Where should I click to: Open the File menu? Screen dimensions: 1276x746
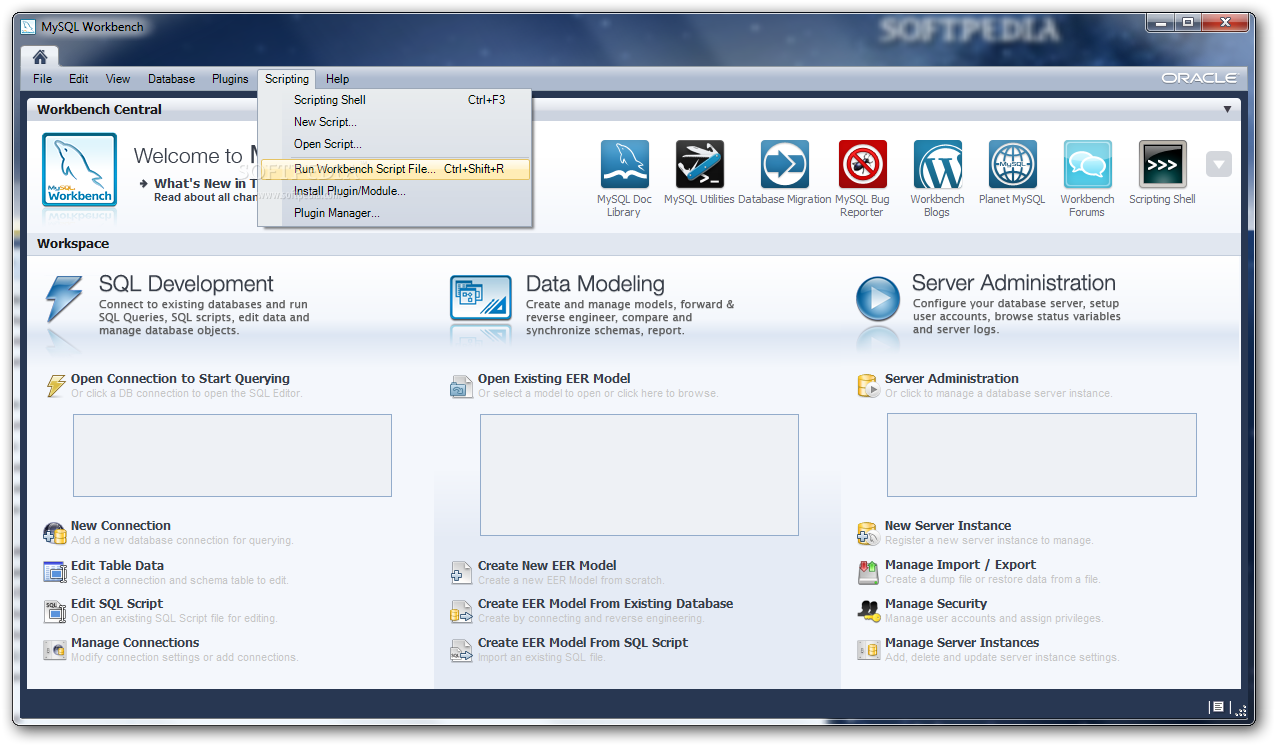pos(43,79)
